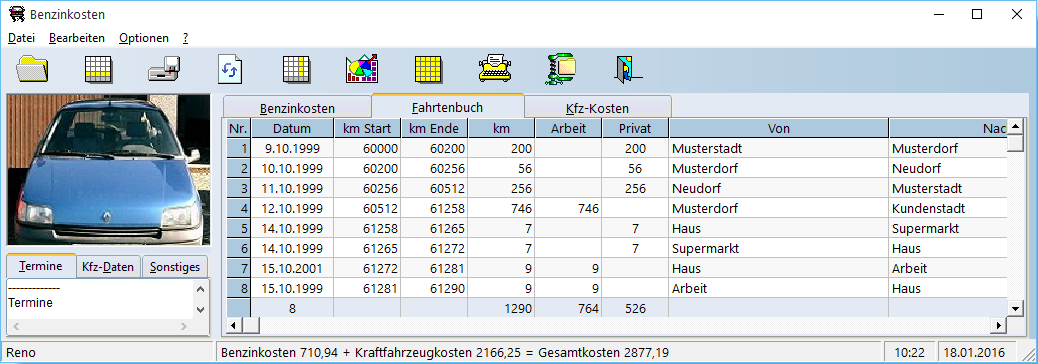
Task: Switch to the Kfz-Kosten tab
Action: coord(597,108)
